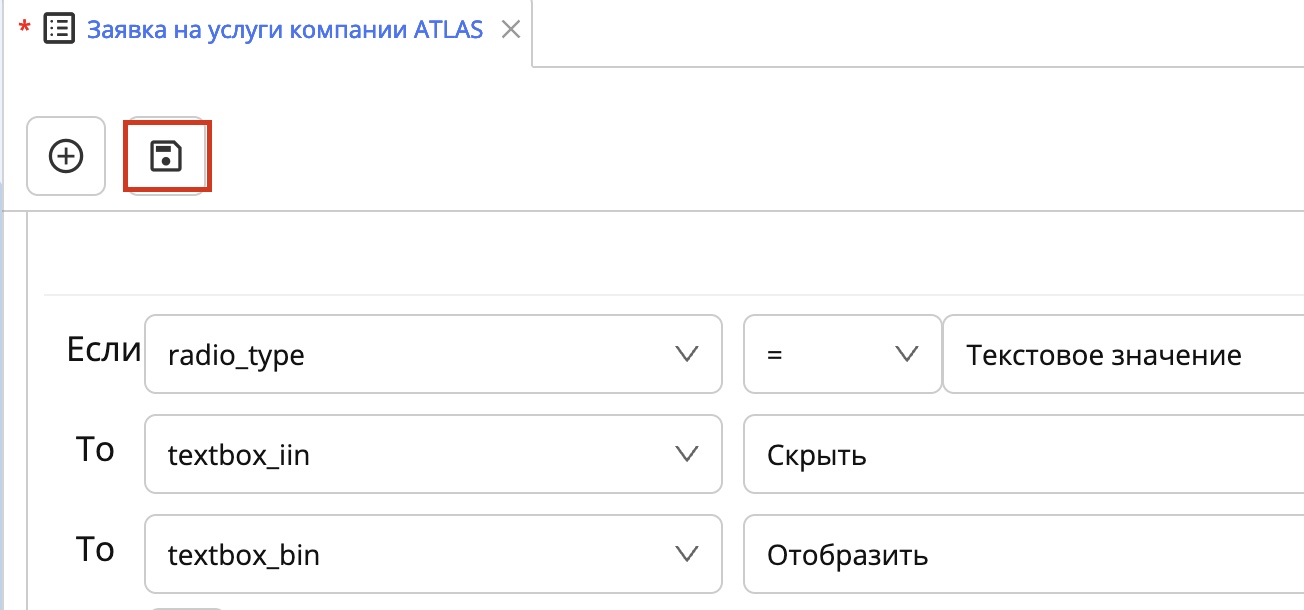The height and width of the screenshot is (610, 1304).
Task: Click the red asterisk marking unsaved changes
Action: [21, 30]
